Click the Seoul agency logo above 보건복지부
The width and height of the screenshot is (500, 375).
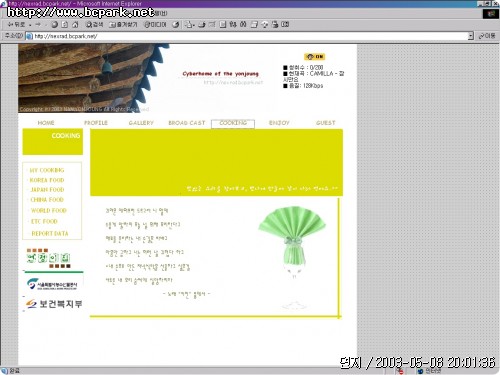(x=52, y=284)
